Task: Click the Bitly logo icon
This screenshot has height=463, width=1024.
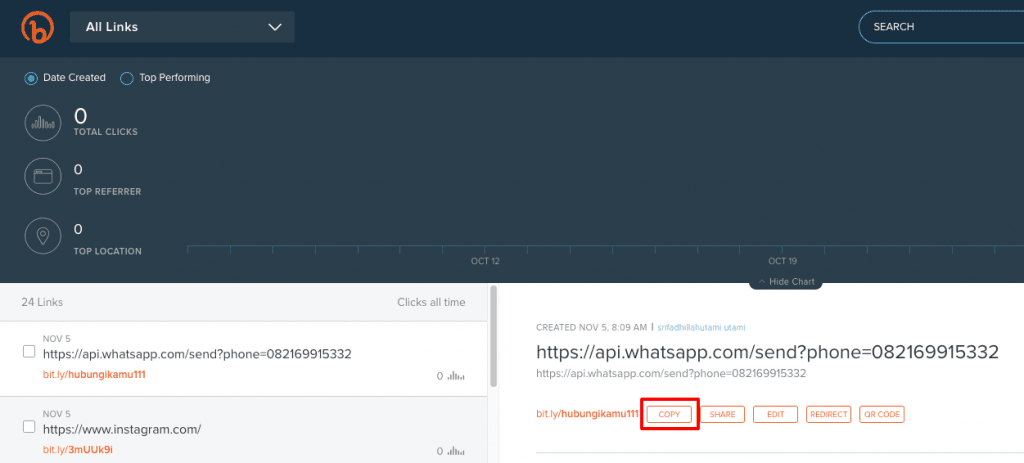Action: pos(37,28)
